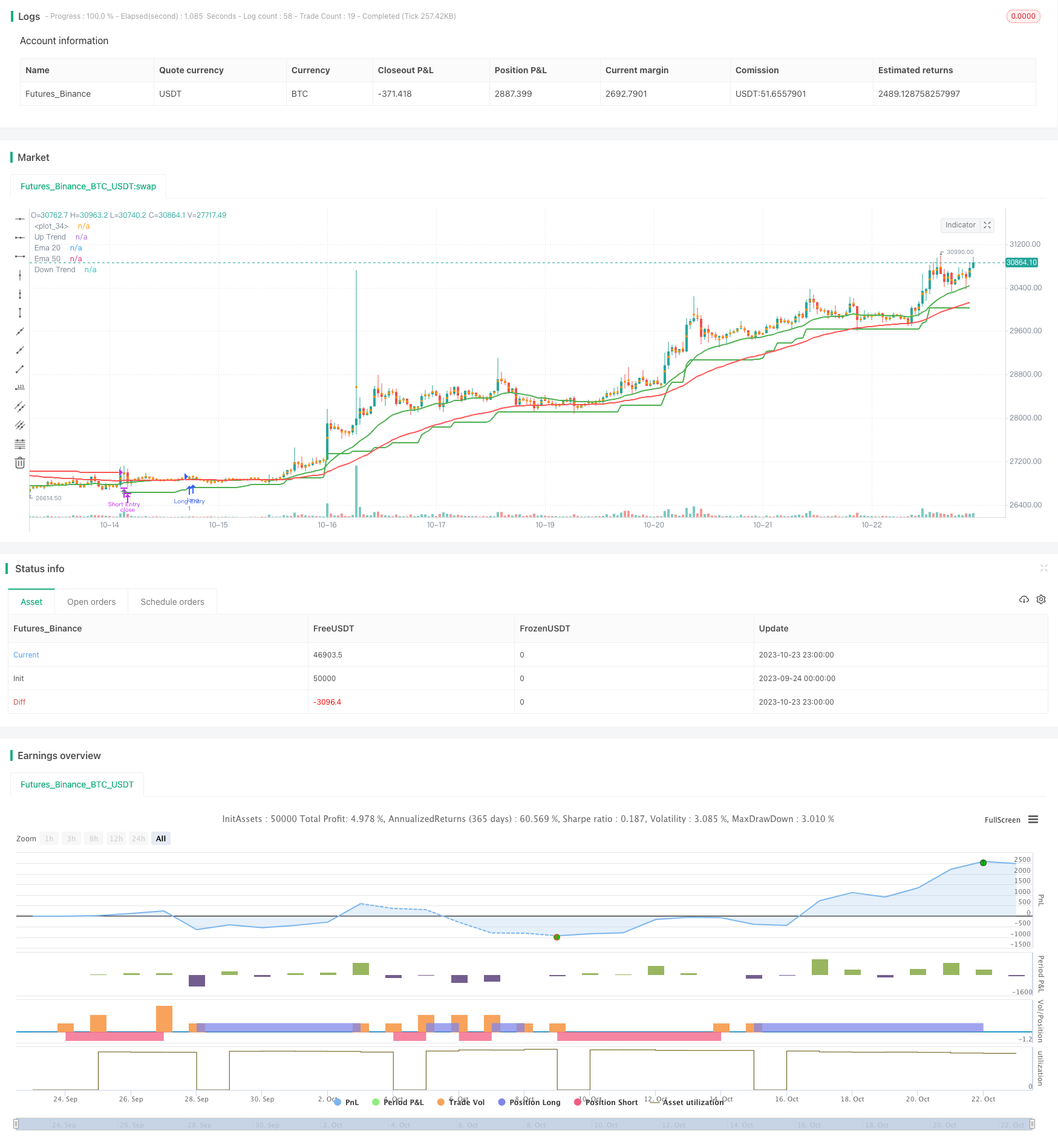Select the vertical ray line tool
This screenshot has height=1148, width=1058.
pos(20,294)
